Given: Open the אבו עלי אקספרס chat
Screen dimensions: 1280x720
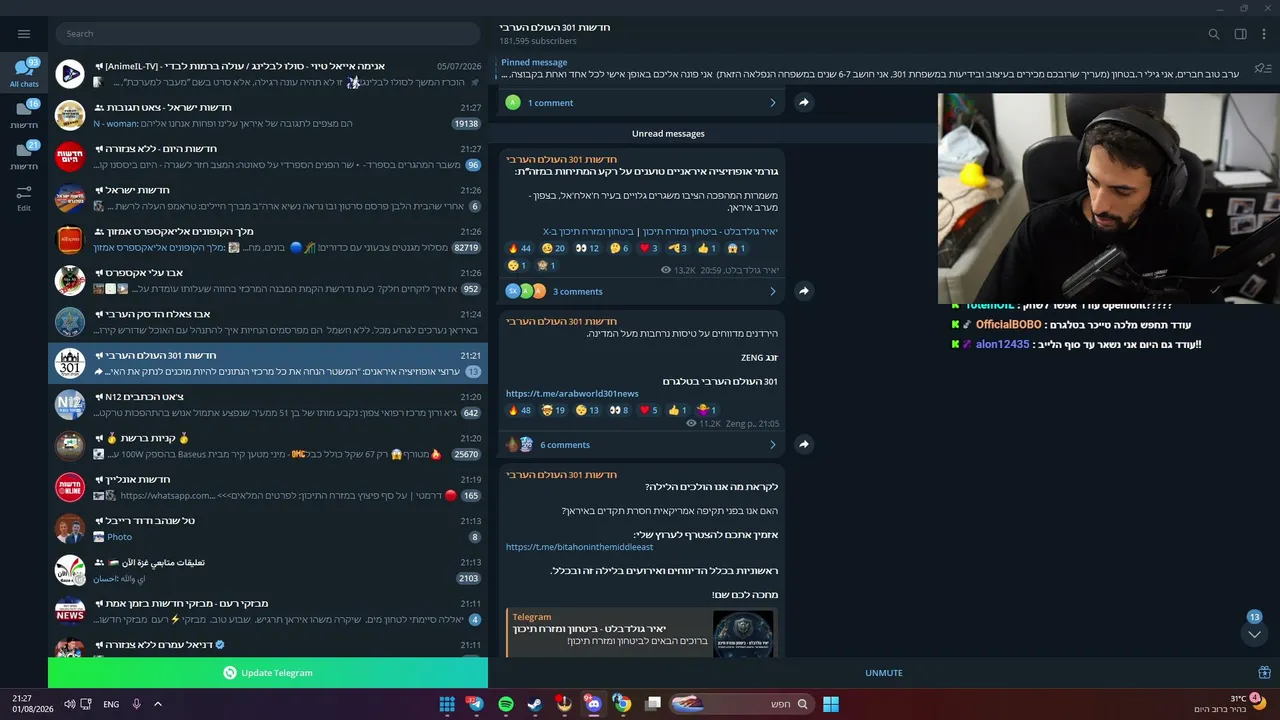Looking at the screenshot, I should tap(268, 280).
